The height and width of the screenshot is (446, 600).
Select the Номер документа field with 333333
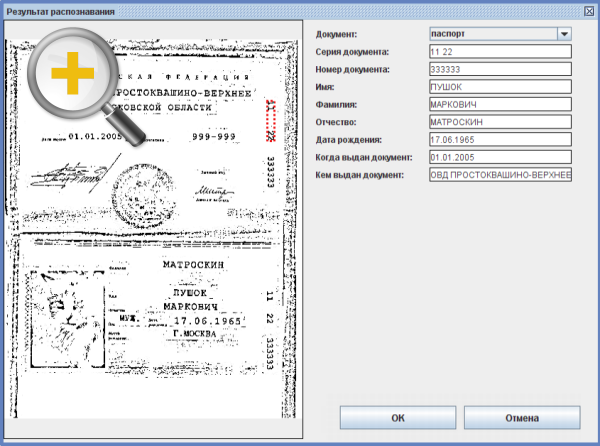click(x=498, y=69)
